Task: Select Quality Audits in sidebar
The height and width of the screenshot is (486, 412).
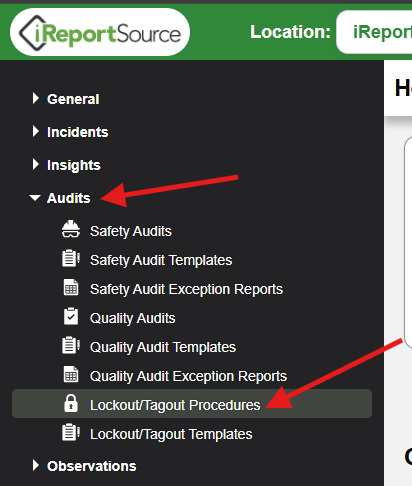Action: click(133, 318)
